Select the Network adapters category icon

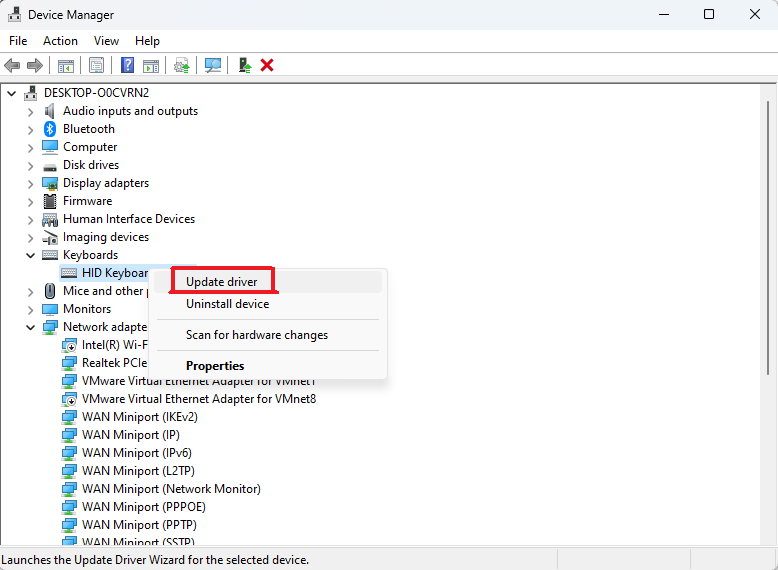tap(50, 327)
